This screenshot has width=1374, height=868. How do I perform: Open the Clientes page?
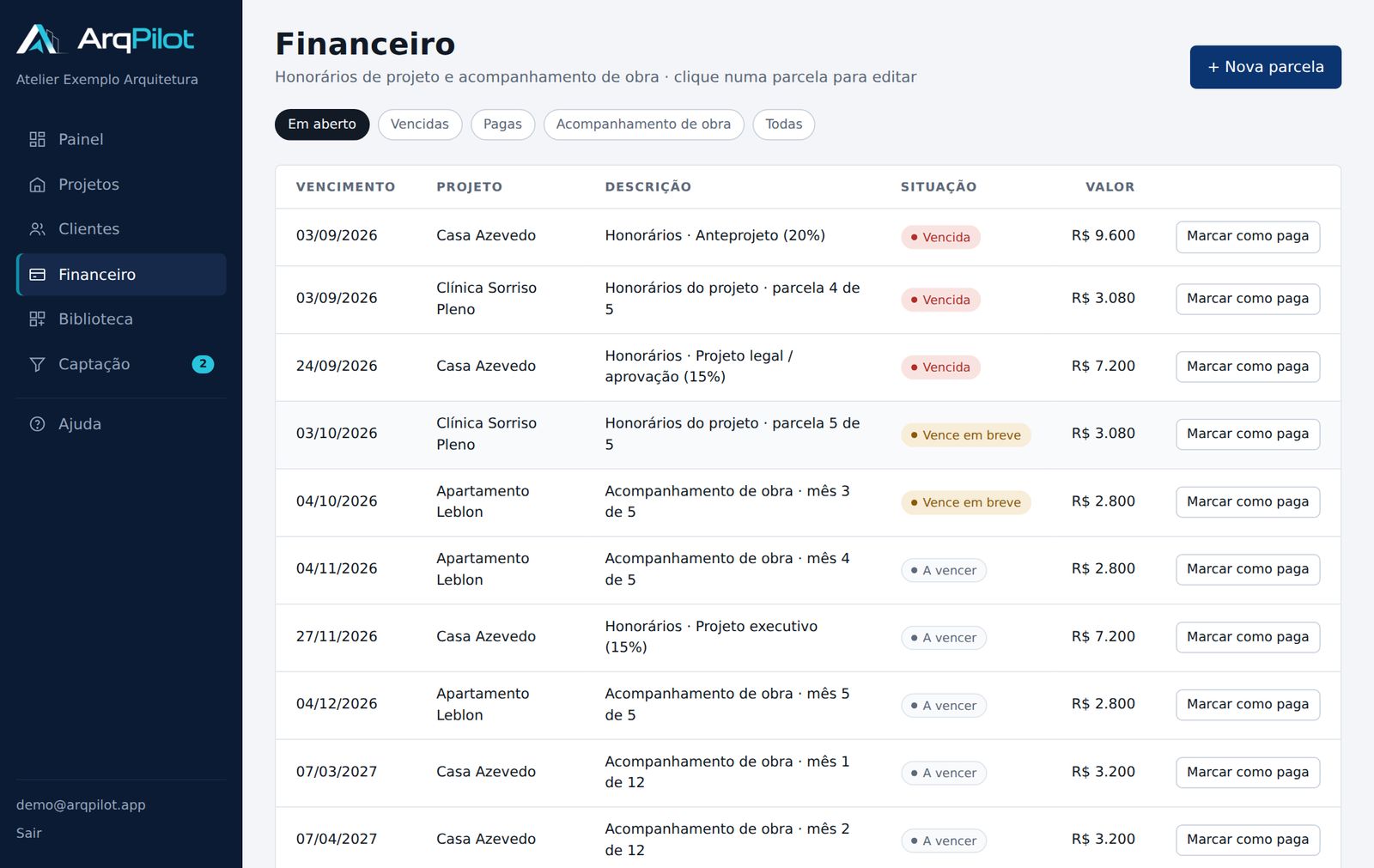point(121,229)
